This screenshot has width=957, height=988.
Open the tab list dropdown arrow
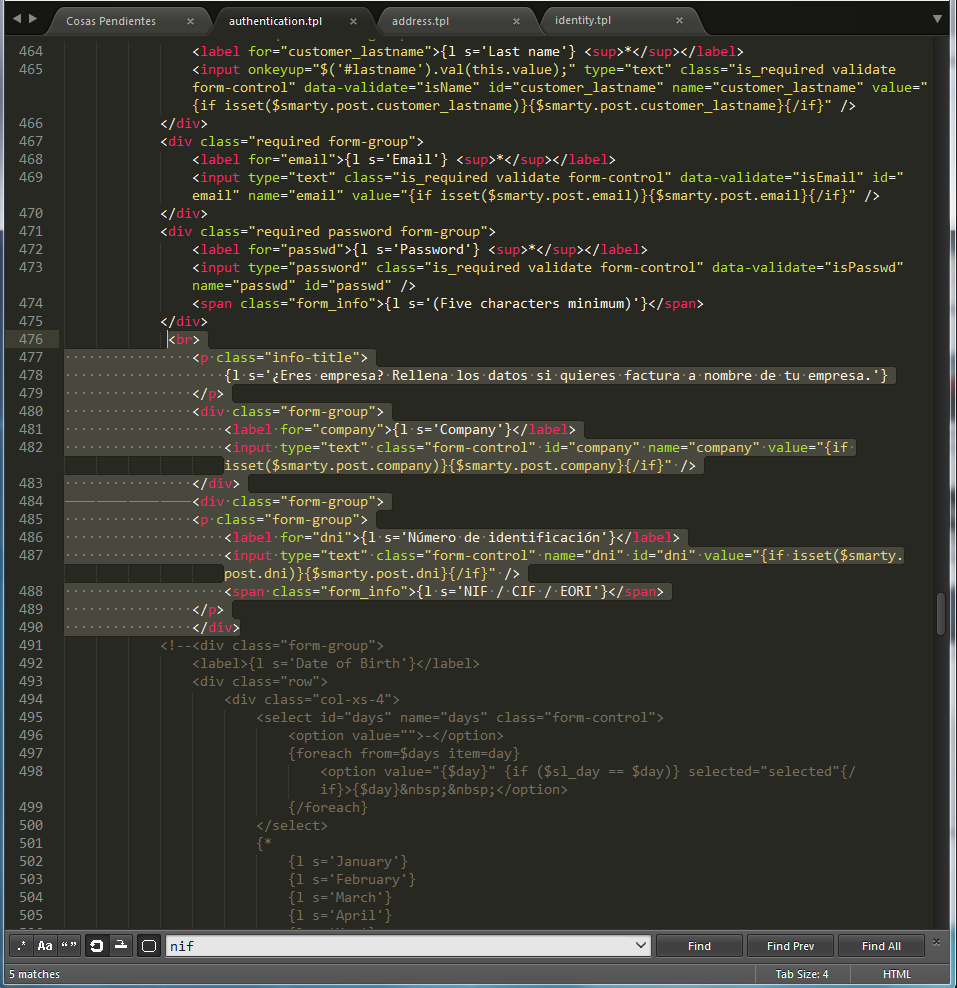937,19
